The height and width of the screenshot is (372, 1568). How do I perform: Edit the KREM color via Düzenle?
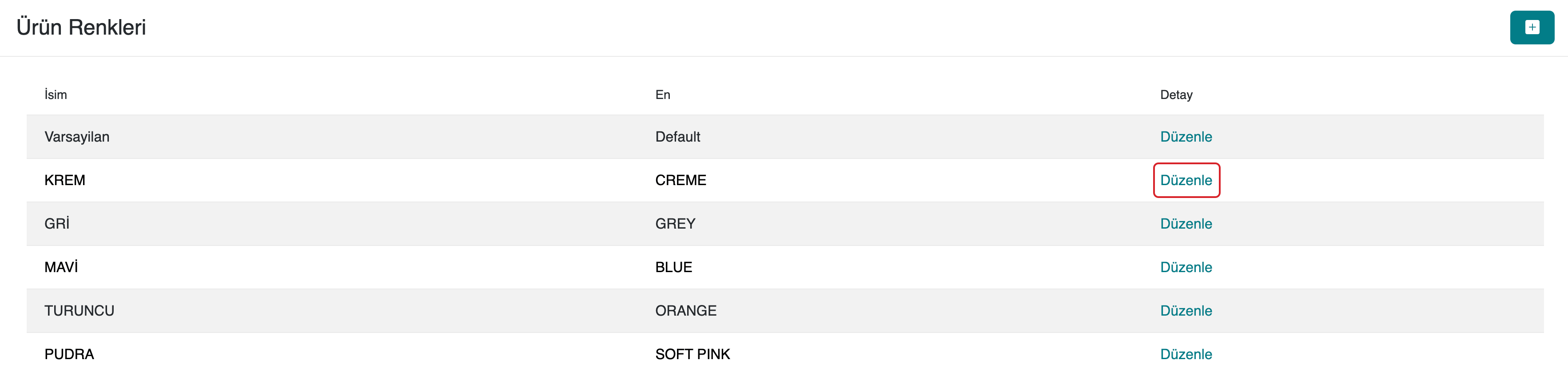coord(1186,181)
